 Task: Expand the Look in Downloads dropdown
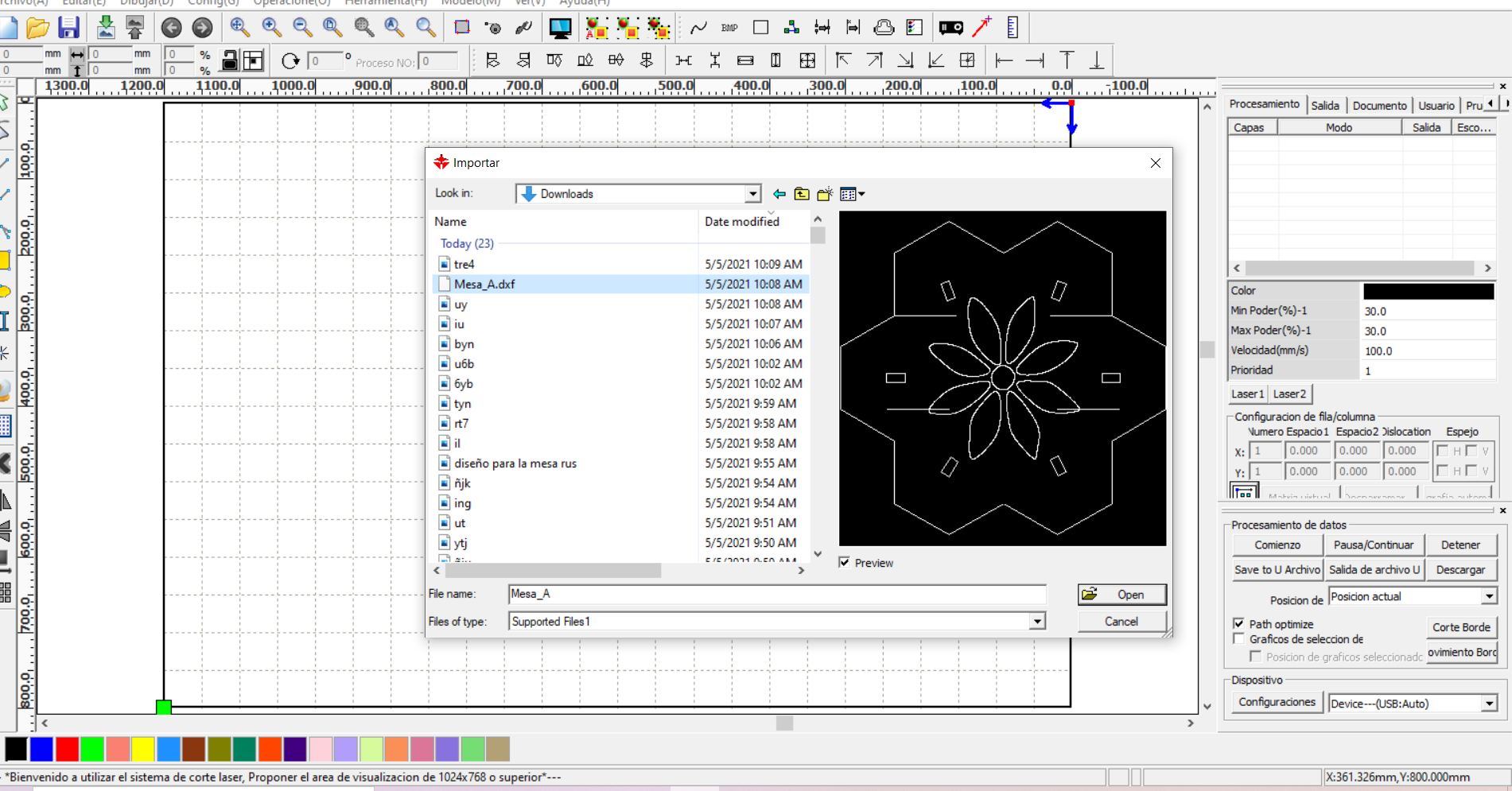pos(752,194)
